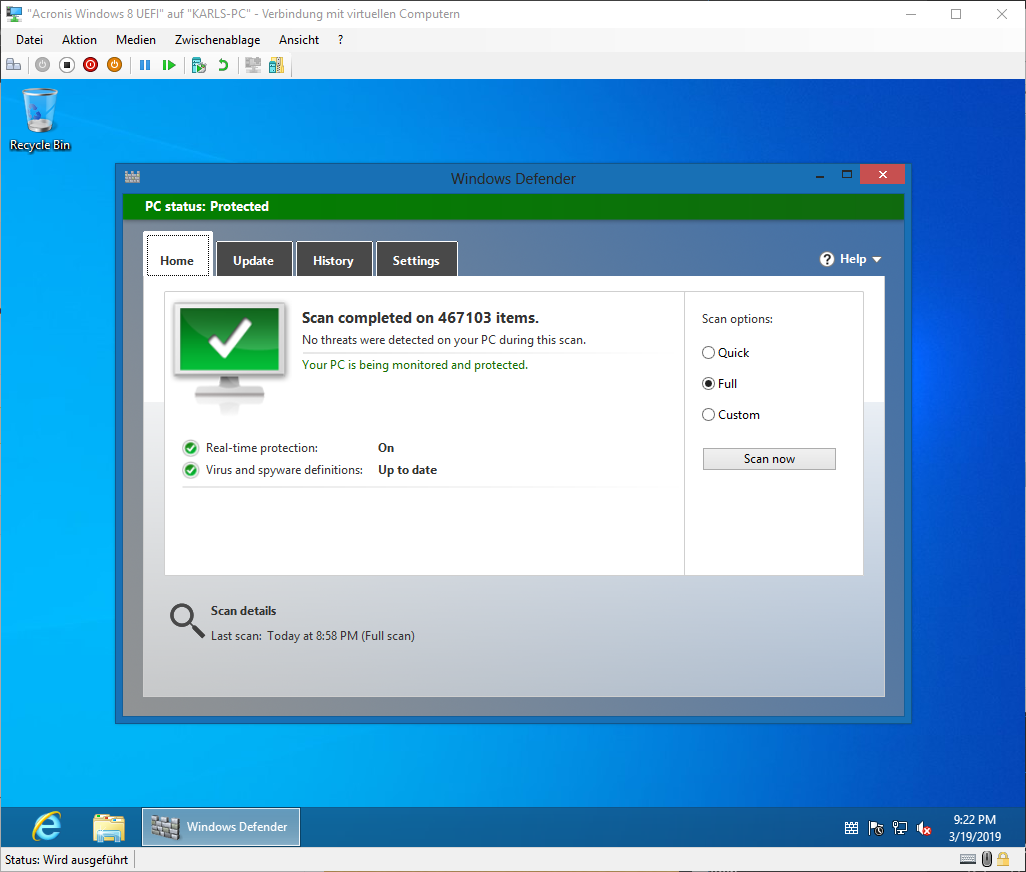Switch to the Update tab
This screenshot has height=872, width=1026.
click(x=253, y=260)
